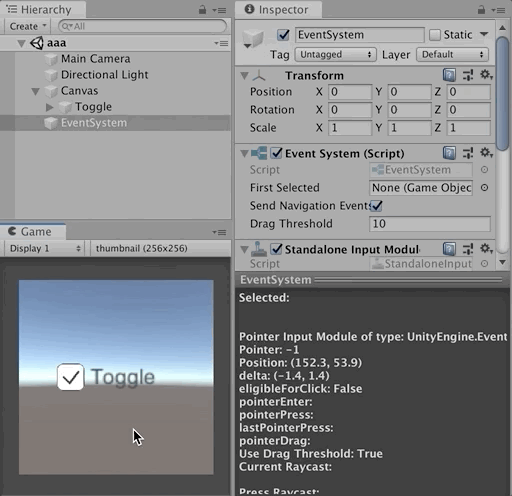Click the Inspector scroll down arrow
This screenshot has height=496, width=512.
tap(502, 263)
